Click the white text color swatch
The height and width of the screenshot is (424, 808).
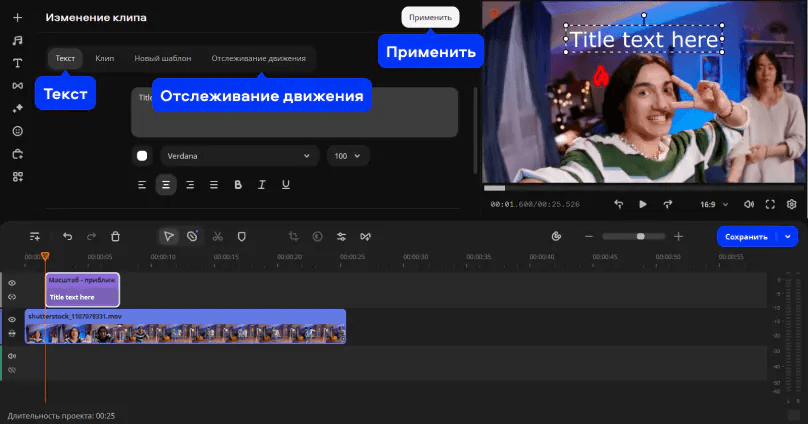click(142, 156)
